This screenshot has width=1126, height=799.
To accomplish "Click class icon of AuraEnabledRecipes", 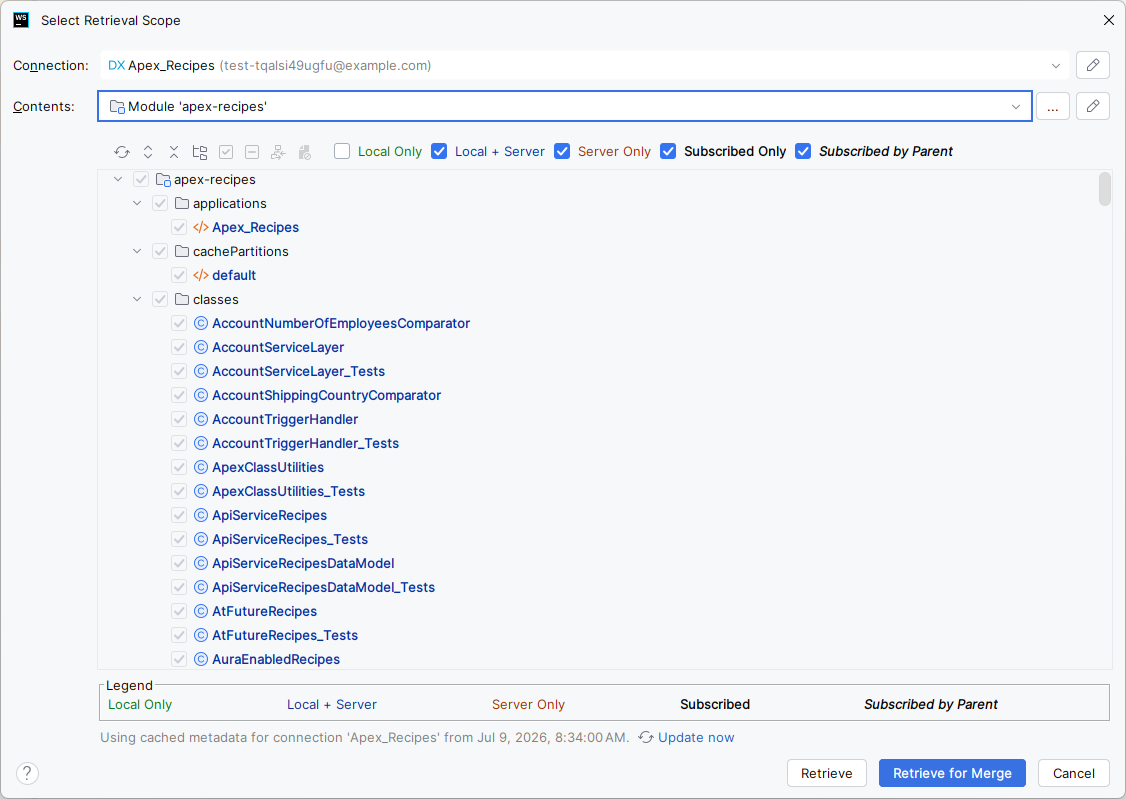I will point(201,660).
